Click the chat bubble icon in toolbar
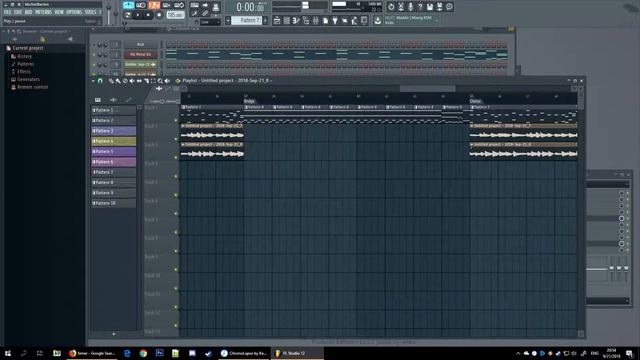 (x=449, y=7)
